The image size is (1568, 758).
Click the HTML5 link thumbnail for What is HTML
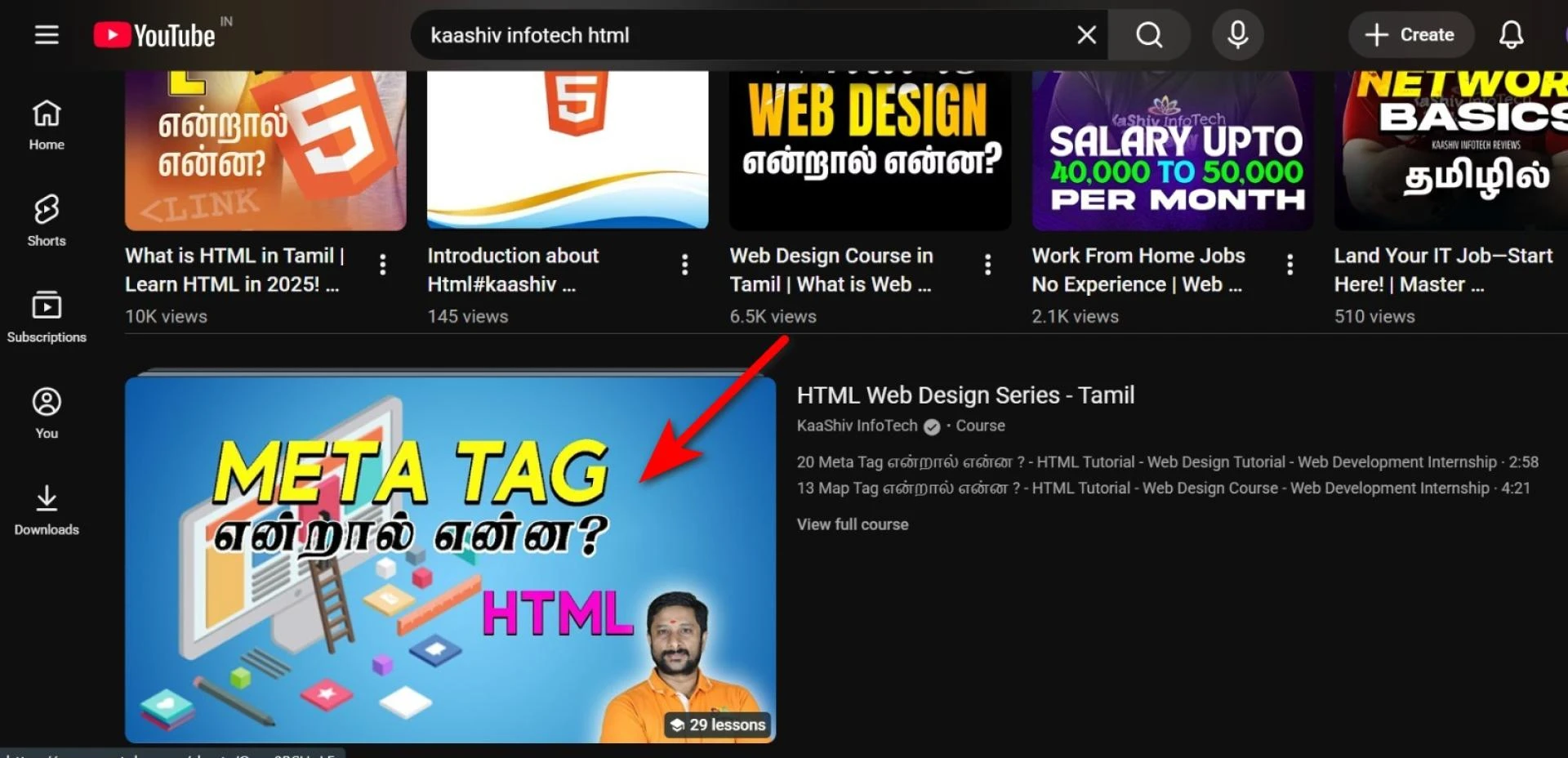click(265, 150)
